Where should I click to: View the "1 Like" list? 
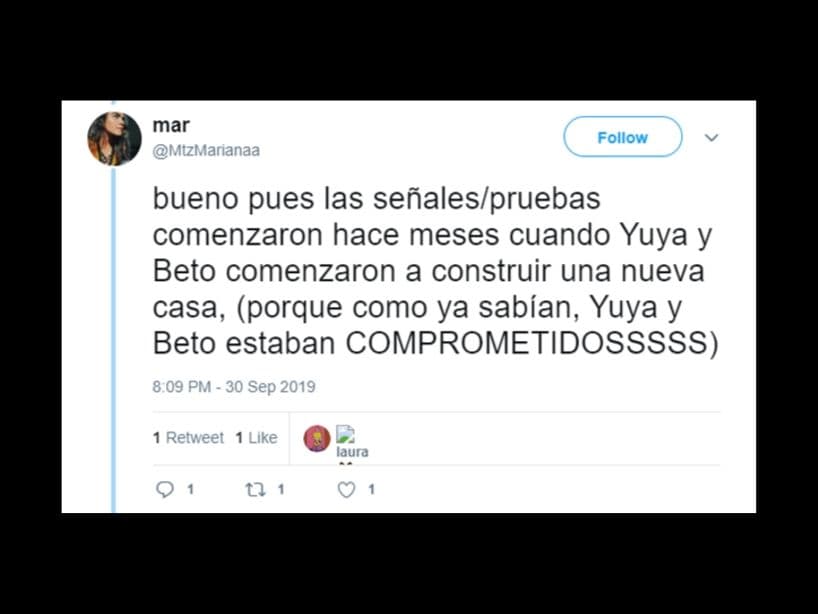pyautogui.click(x=256, y=437)
